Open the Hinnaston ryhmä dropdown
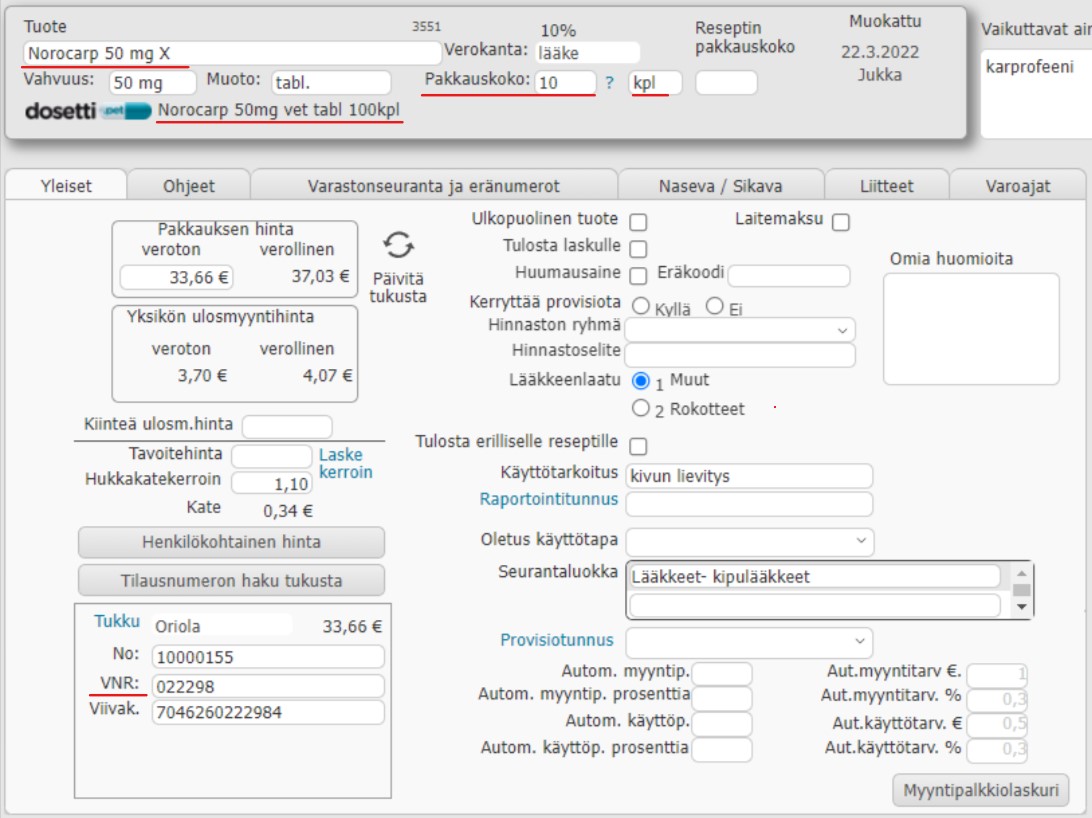 click(x=740, y=330)
